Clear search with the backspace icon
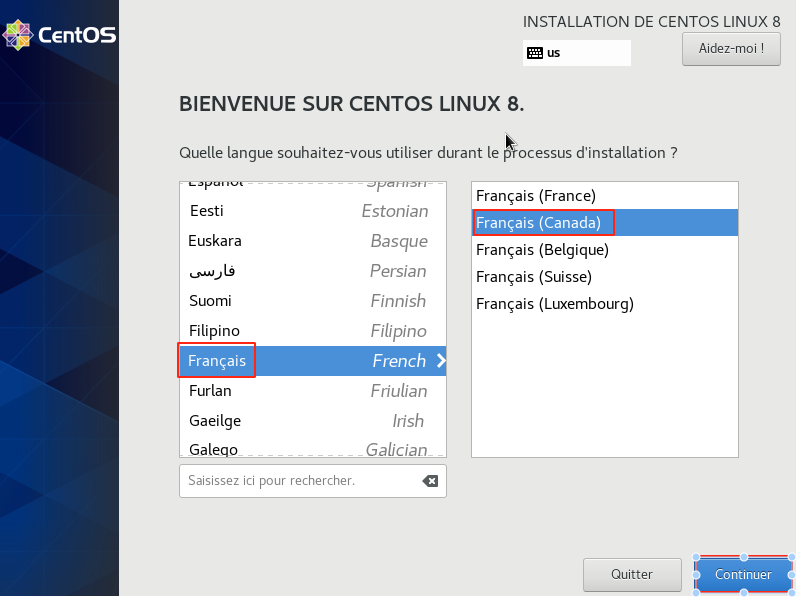This screenshot has width=796, height=597. coord(430,481)
